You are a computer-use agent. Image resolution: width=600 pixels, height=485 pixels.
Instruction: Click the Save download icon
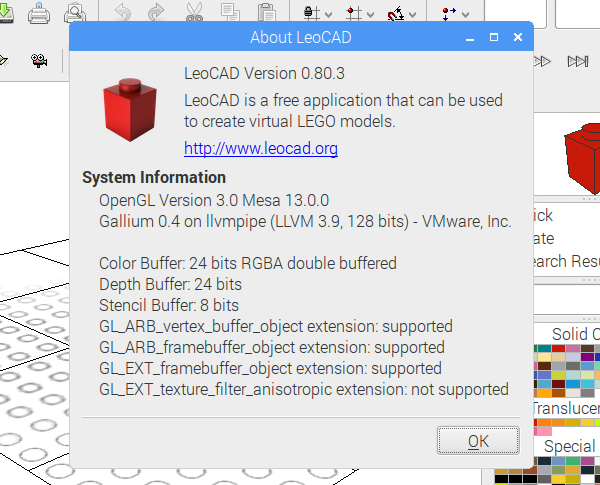pyautogui.click(x=6, y=13)
